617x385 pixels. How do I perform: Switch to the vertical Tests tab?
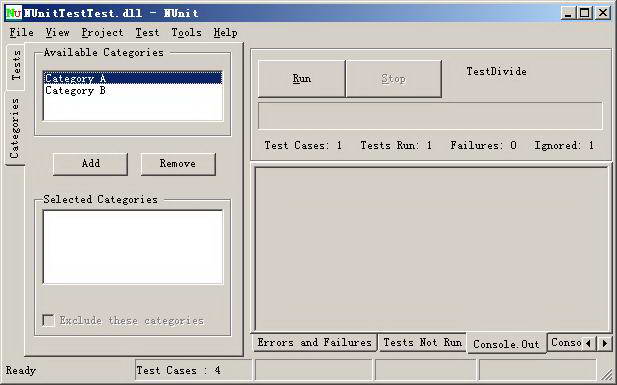click(x=16, y=65)
